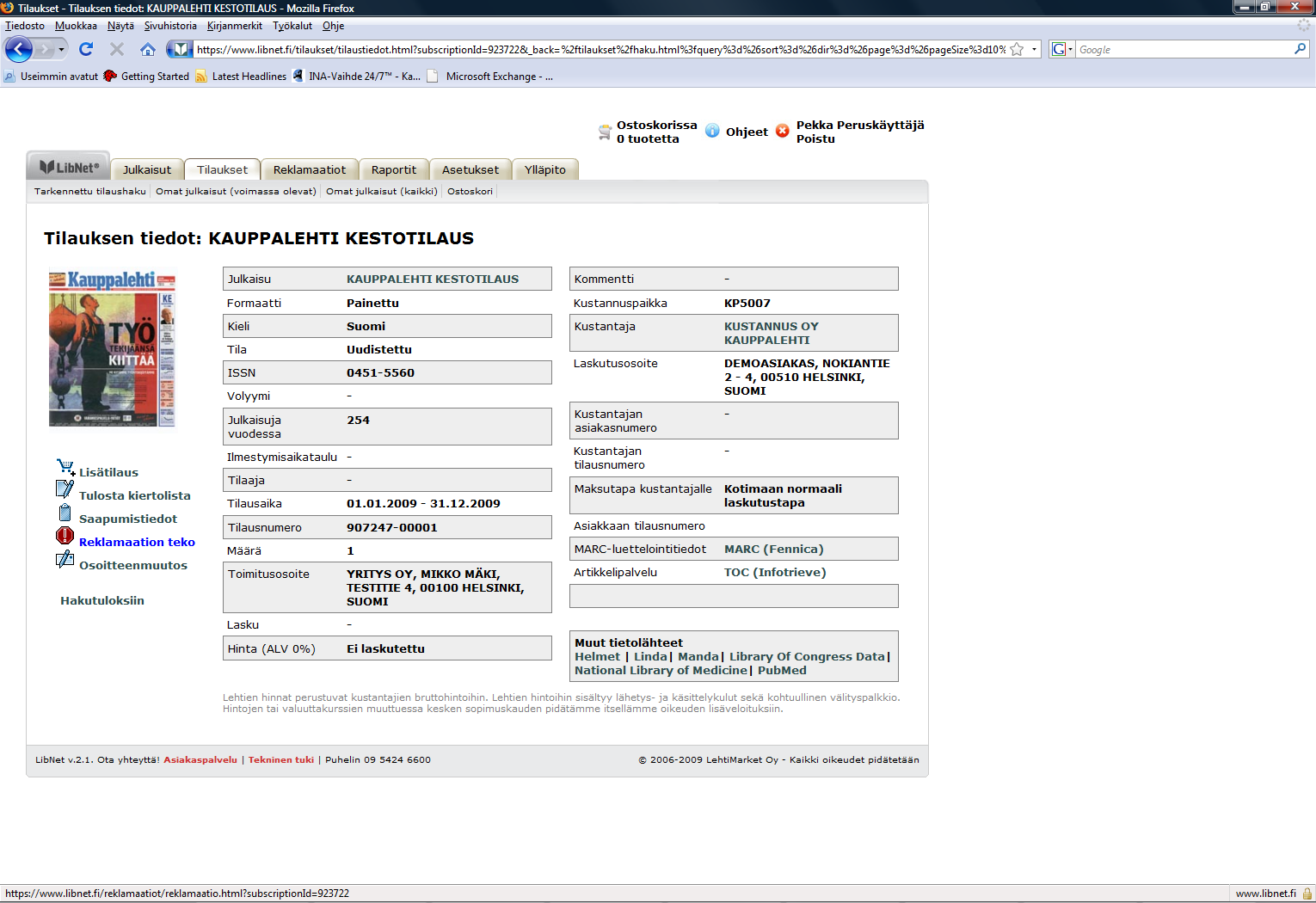Open the Microsoft Exchange bookmark

(489, 76)
